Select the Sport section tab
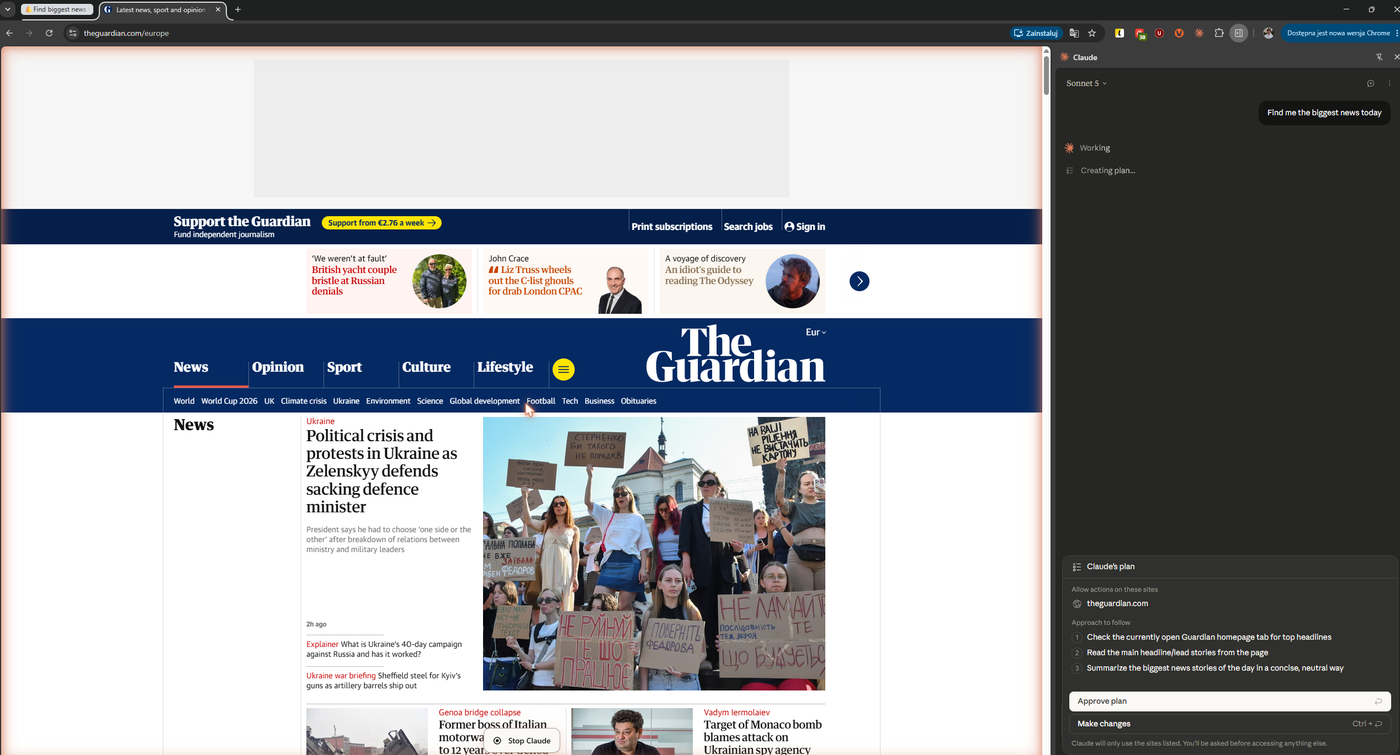1400x755 pixels. (x=344, y=367)
